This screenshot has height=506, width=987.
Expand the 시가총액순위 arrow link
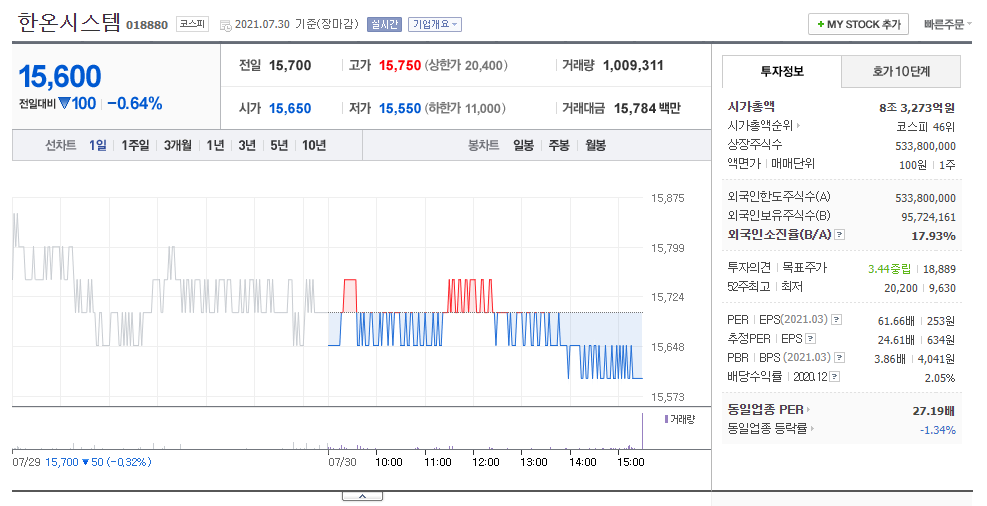click(x=799, y=126)
